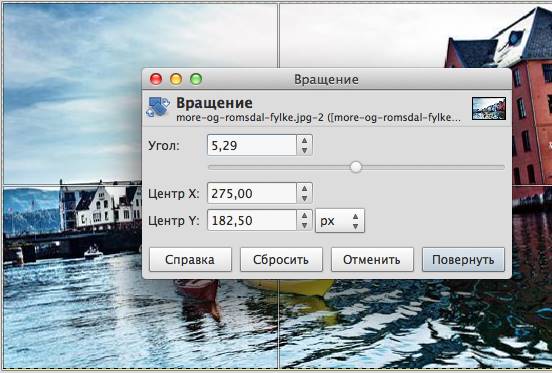
Task: Decrease Центр X with down arrow
Action: click(x=305, y=198)
